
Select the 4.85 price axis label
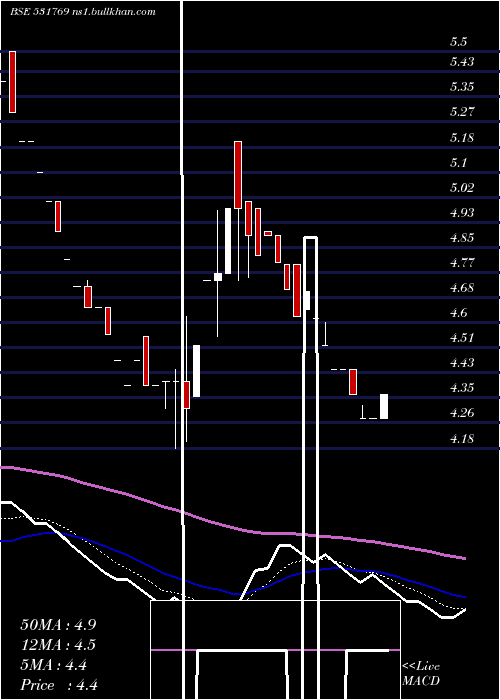[462, 238]
